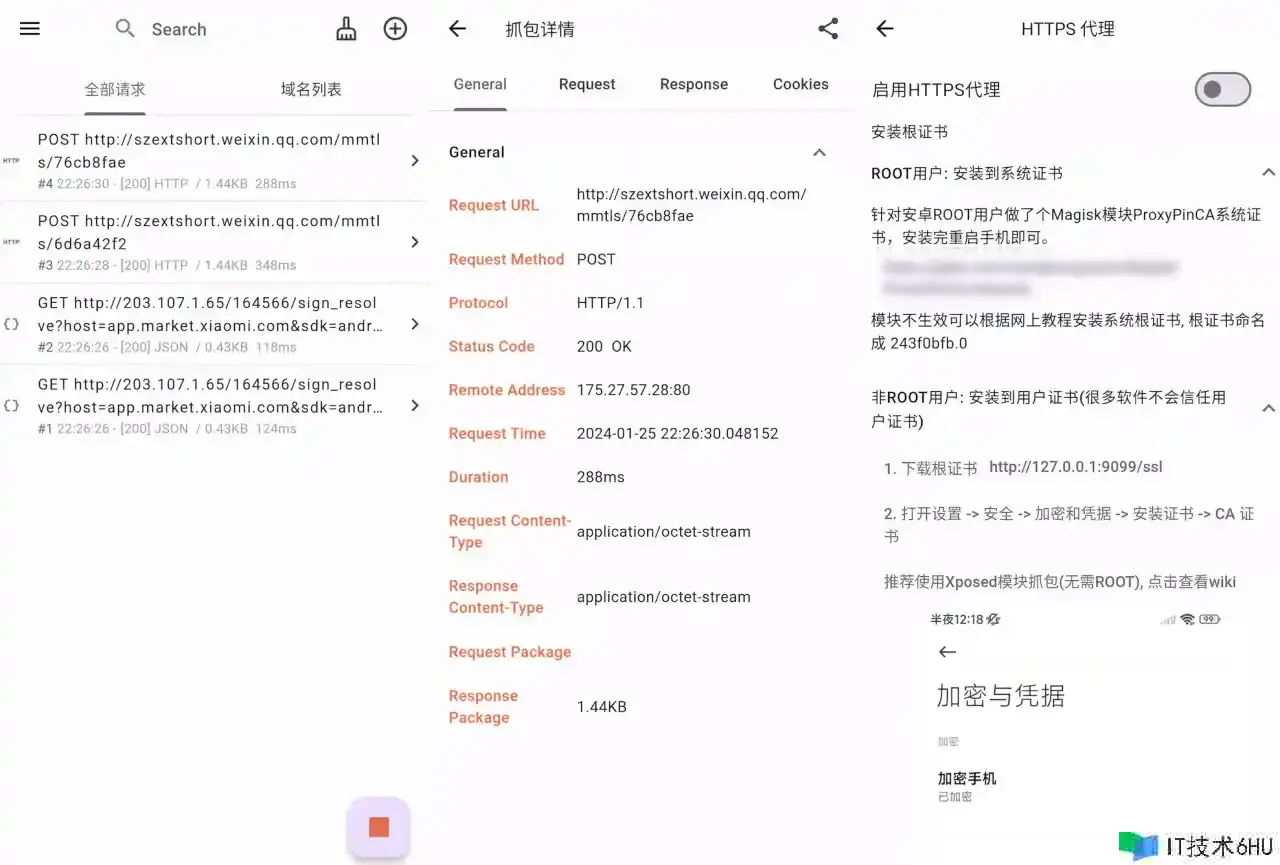Click Request Content-Type application/octet-stream value

click(663, 532)
